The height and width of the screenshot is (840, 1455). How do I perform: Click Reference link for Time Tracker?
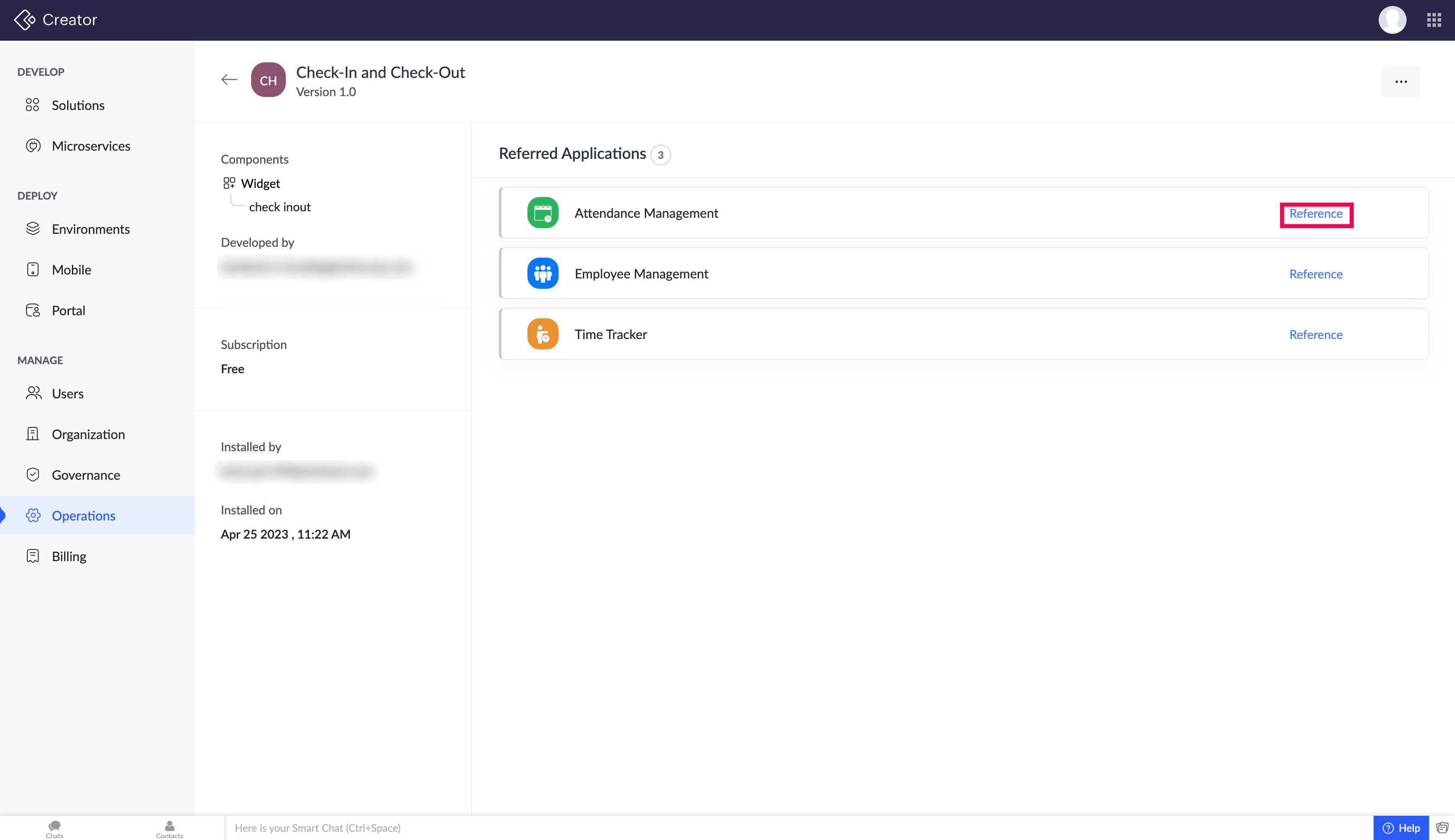[x=1316, y=335]
